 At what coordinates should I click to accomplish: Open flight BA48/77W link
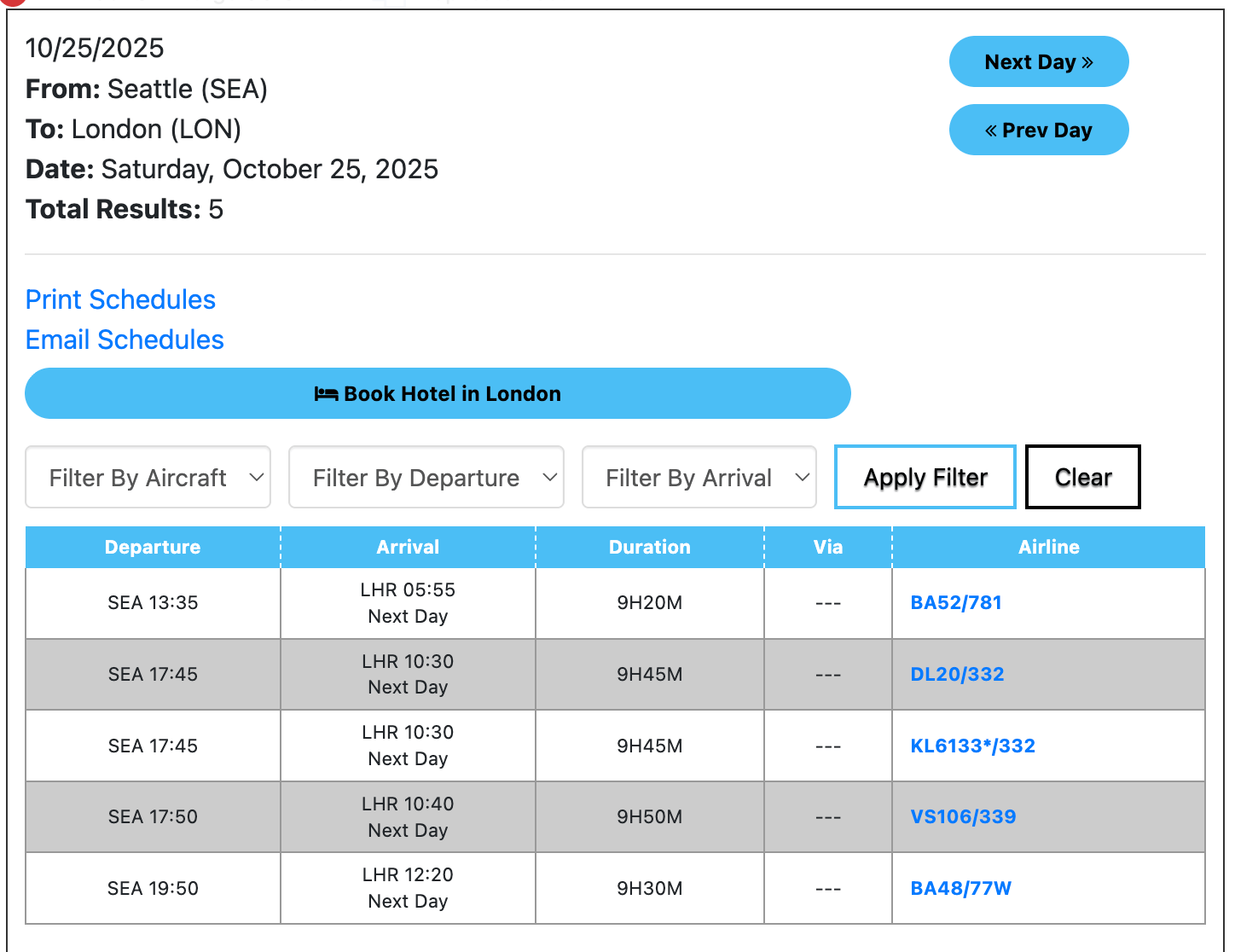tap(960, 889)
